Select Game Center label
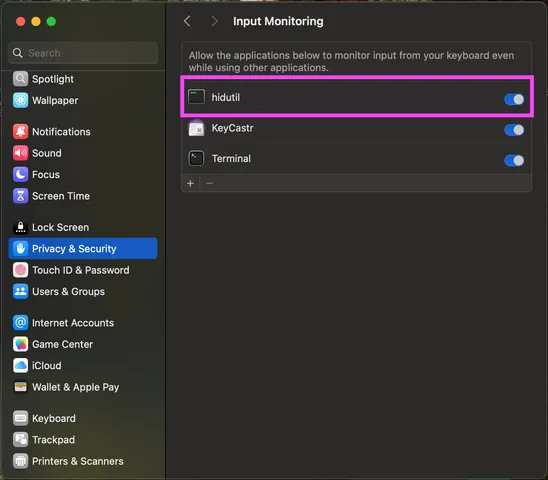The height and width of the screenshot is (480, 548). [63, 344]
